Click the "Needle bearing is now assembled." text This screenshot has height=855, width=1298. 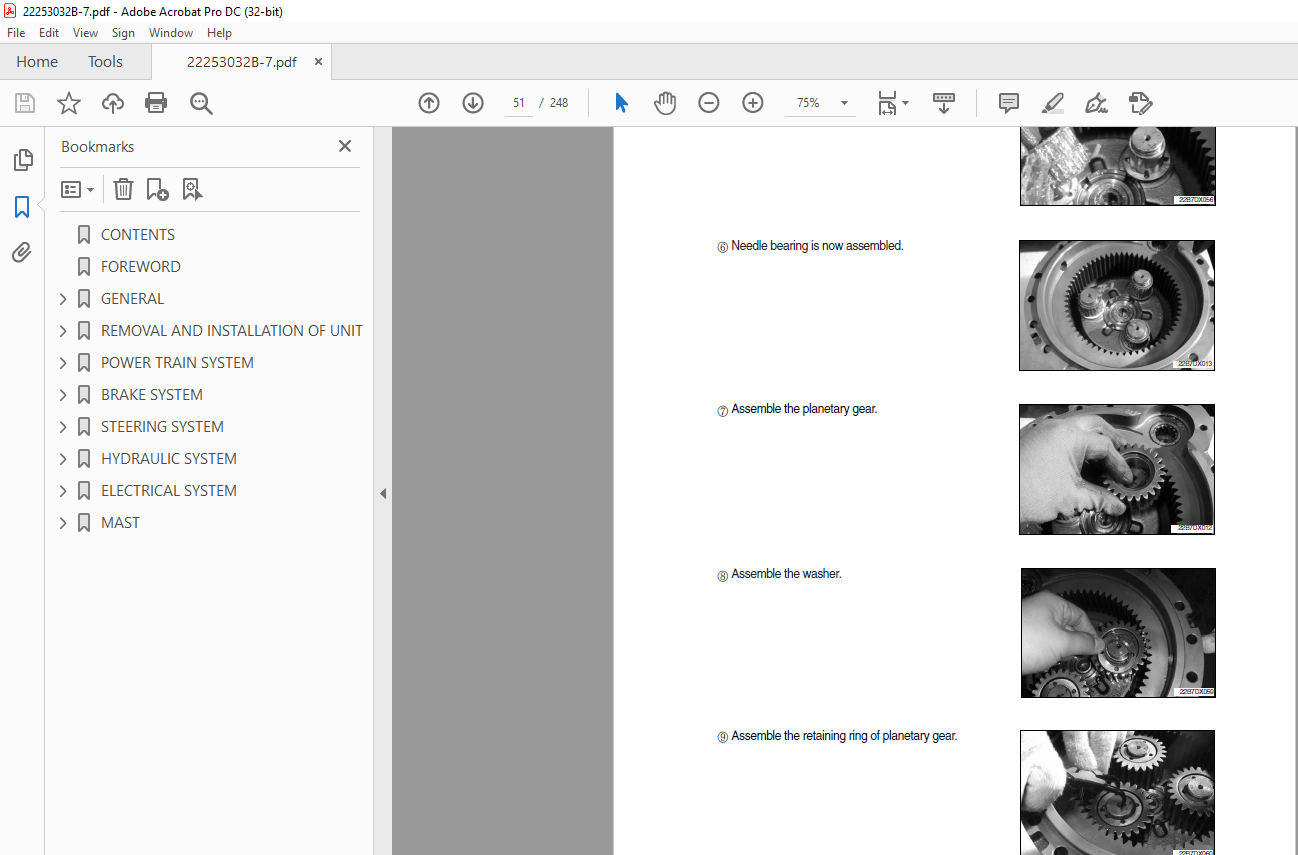(x=817, y=246)
